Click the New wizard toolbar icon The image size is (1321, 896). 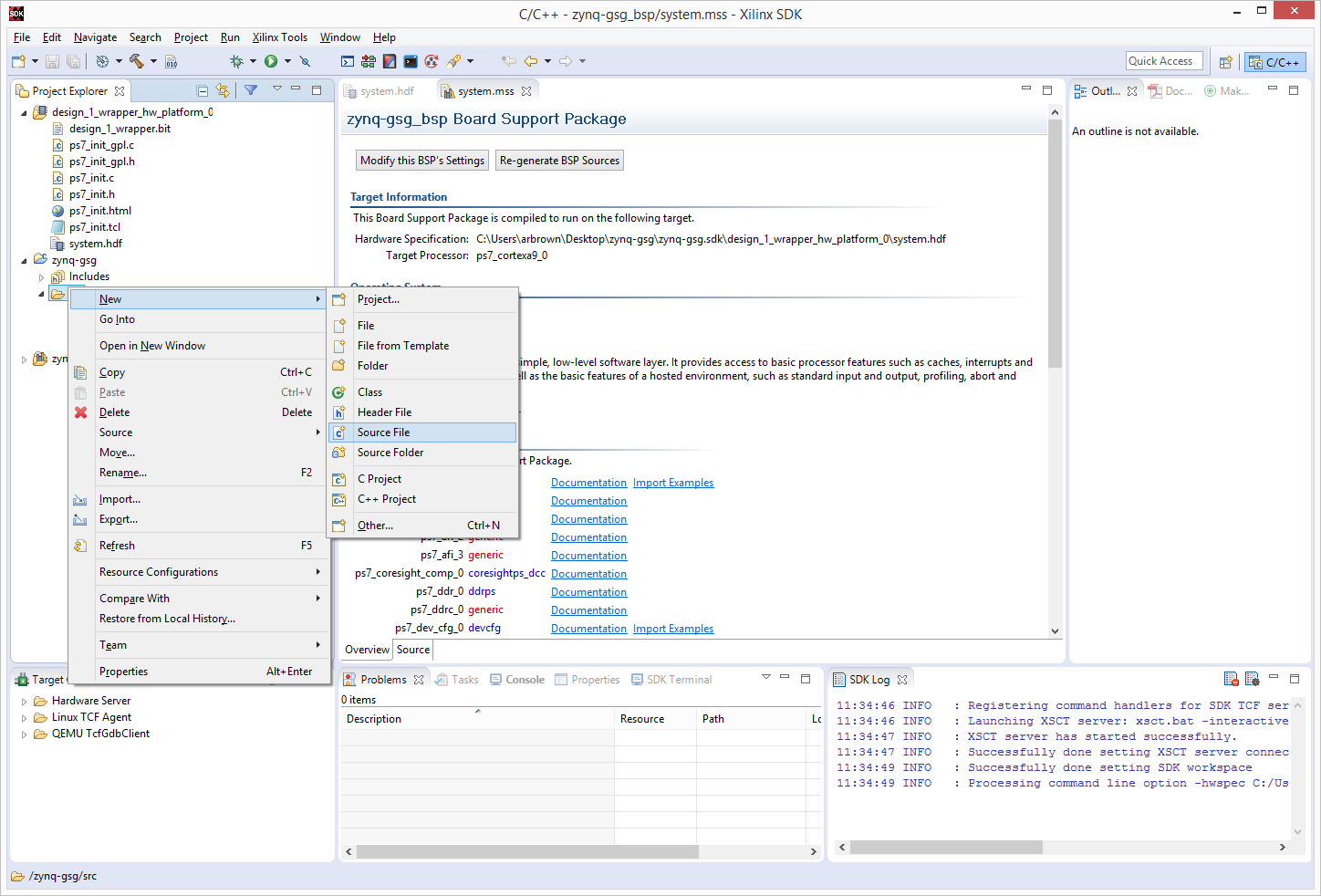18,61
